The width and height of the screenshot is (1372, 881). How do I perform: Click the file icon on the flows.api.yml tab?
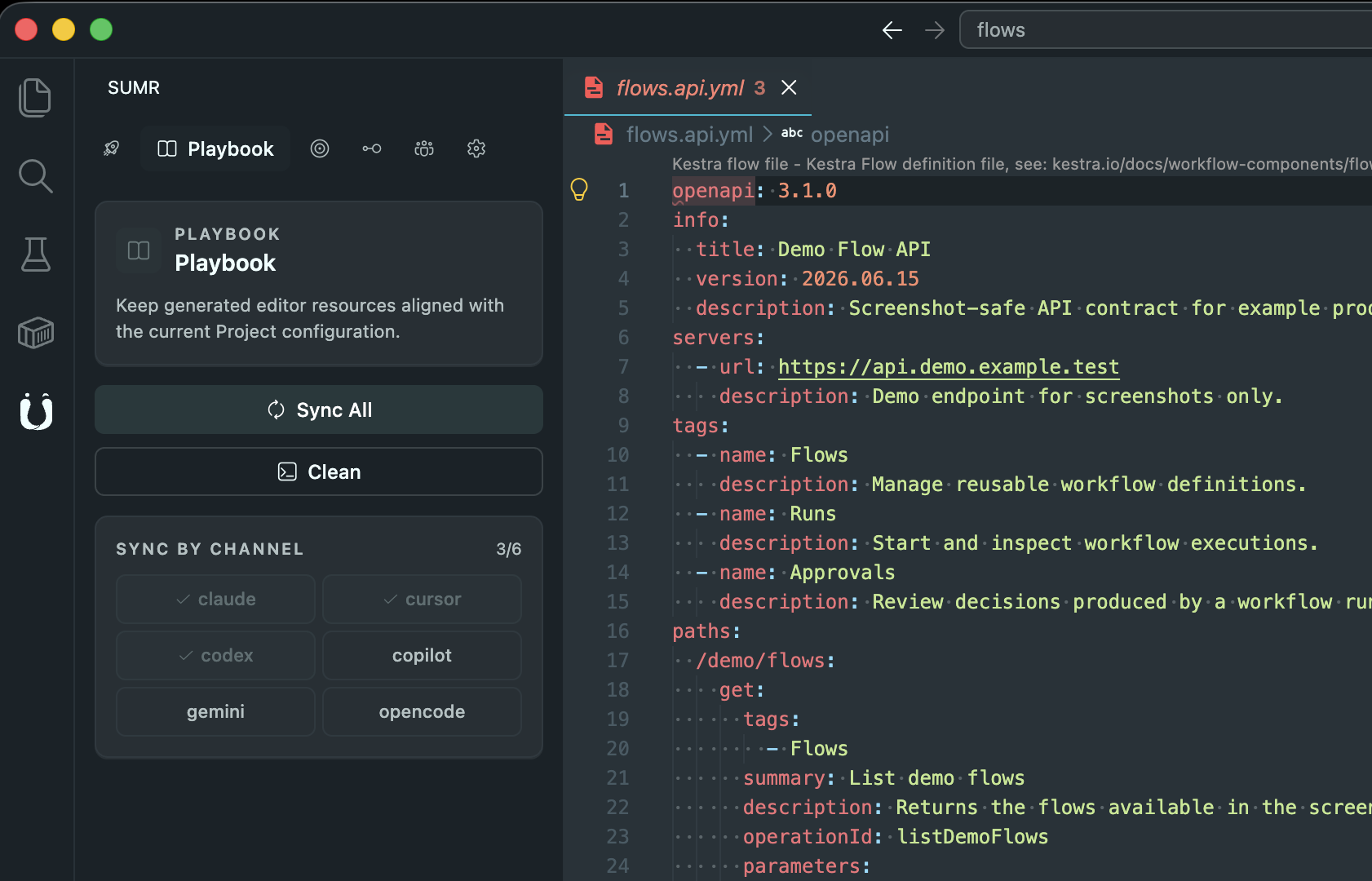(595, 87)
